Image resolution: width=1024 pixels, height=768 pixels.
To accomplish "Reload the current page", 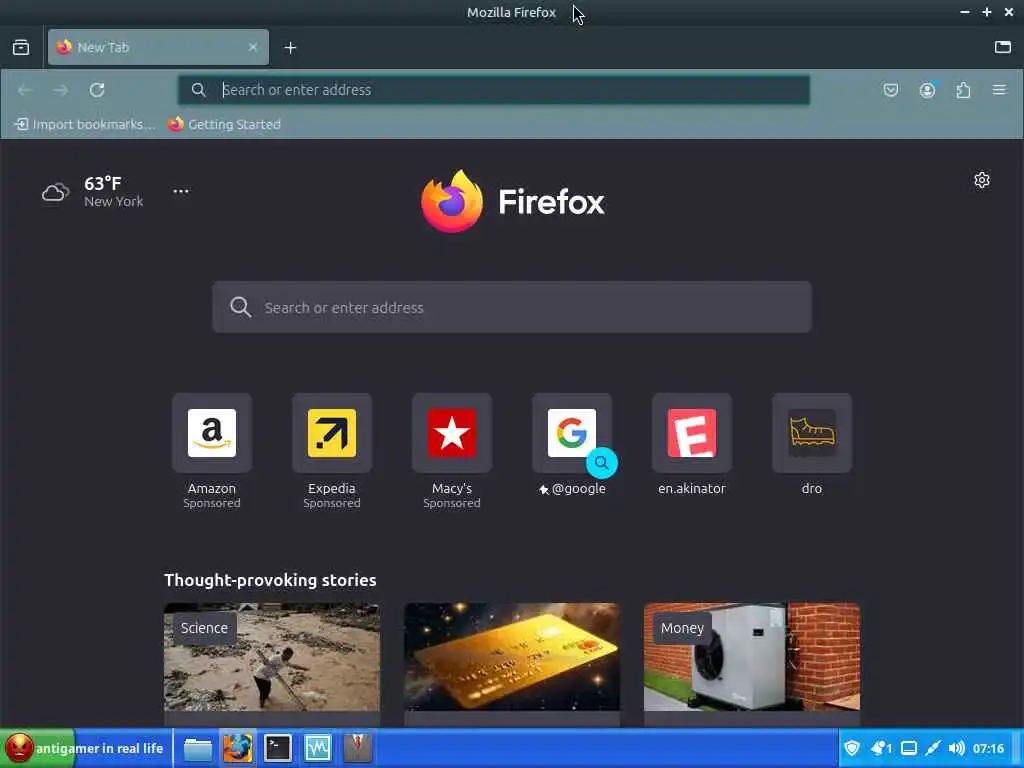I will coord(97,90).
